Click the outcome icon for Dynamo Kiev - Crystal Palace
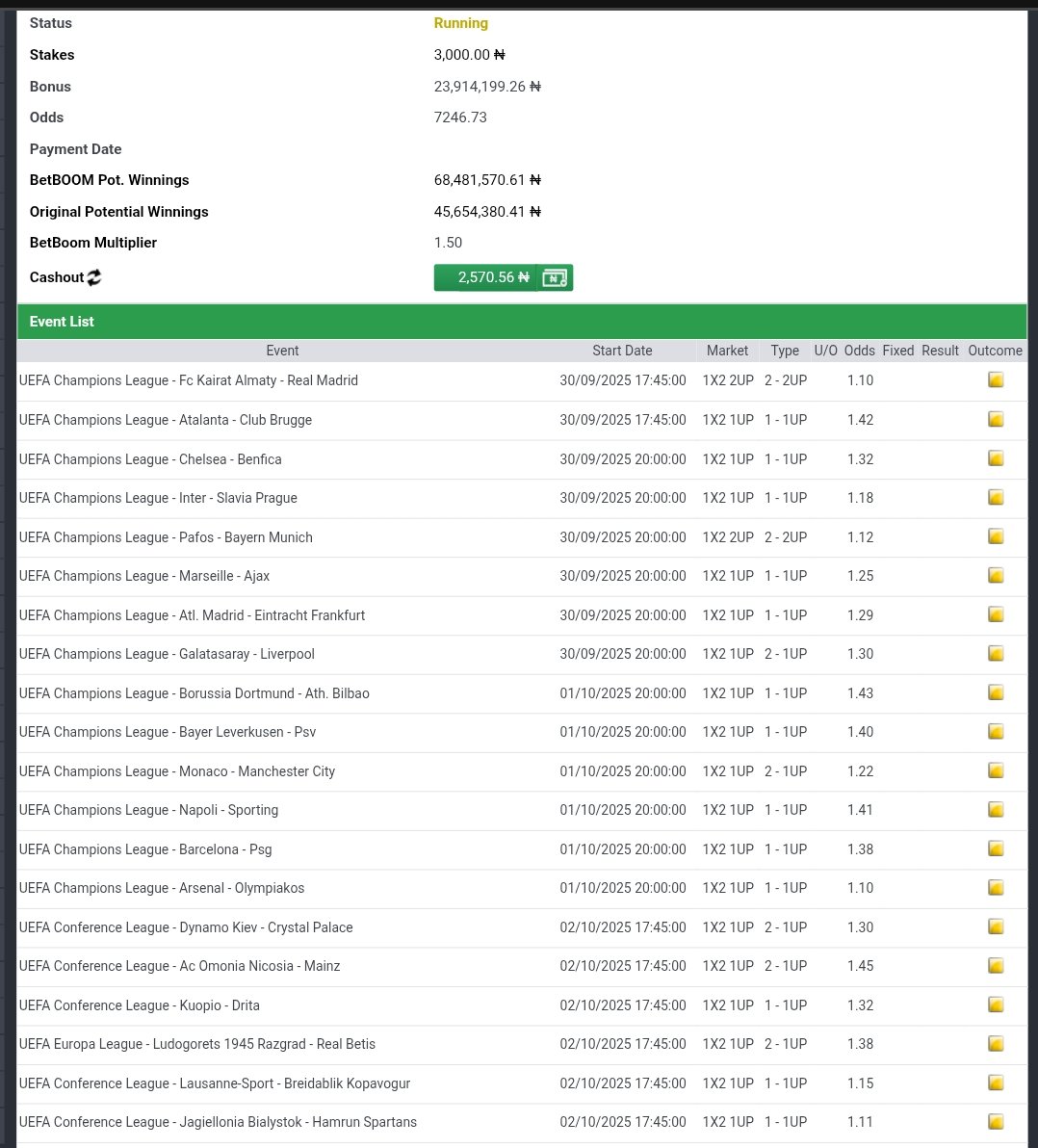 point(995,926)
